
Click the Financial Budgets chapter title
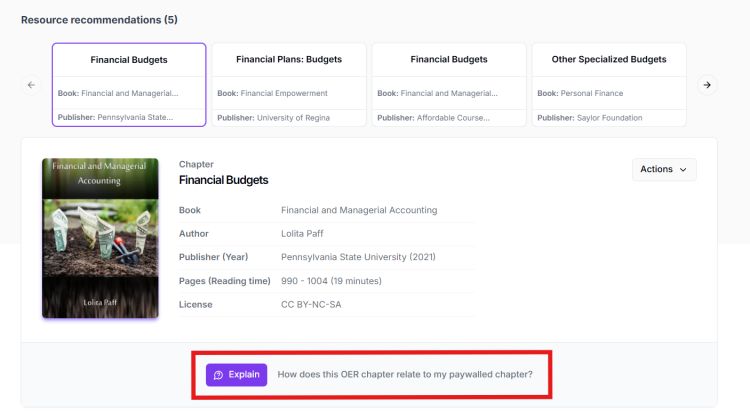point(224,180)
